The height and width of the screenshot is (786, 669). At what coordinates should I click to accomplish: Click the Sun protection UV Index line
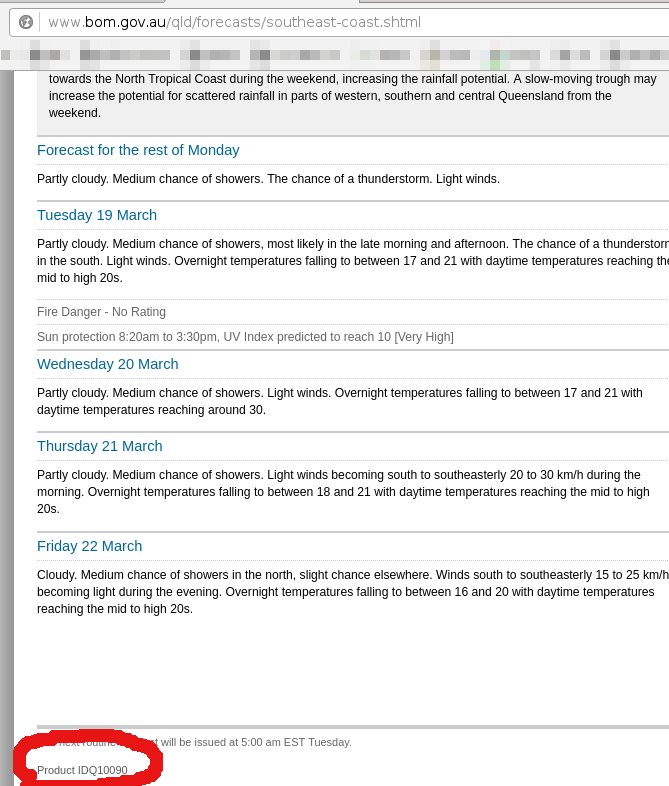(x=245, y=337)
